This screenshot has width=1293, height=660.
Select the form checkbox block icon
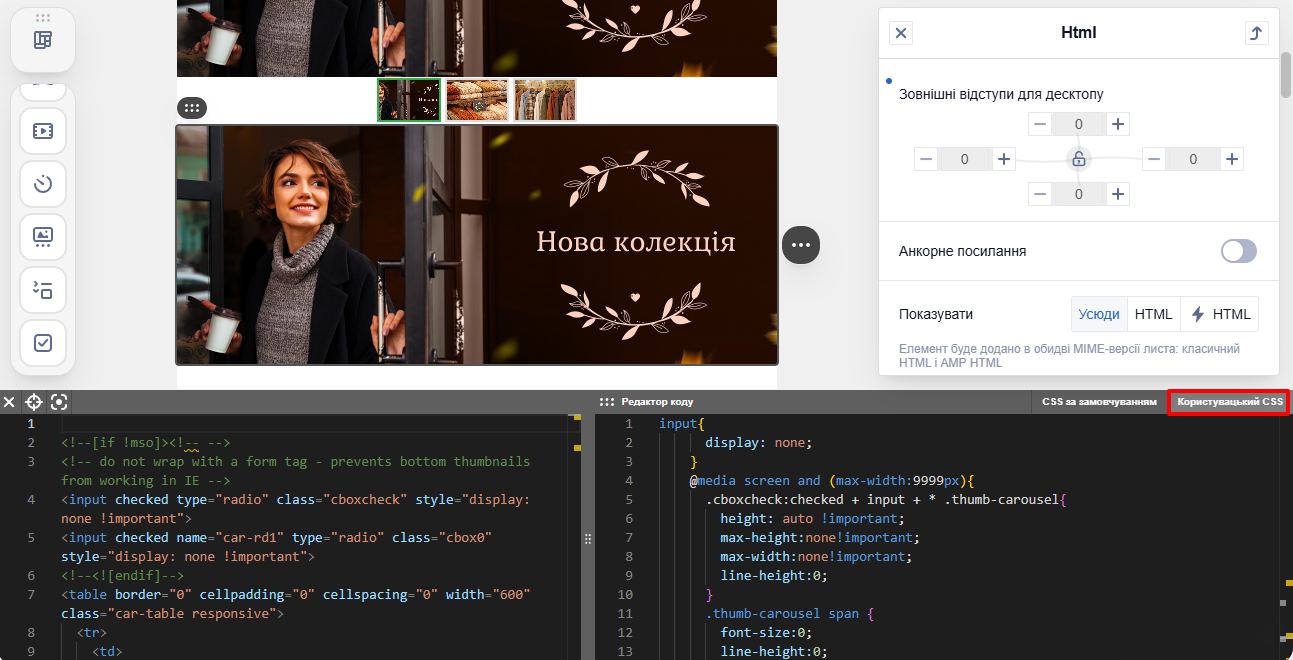43,343
